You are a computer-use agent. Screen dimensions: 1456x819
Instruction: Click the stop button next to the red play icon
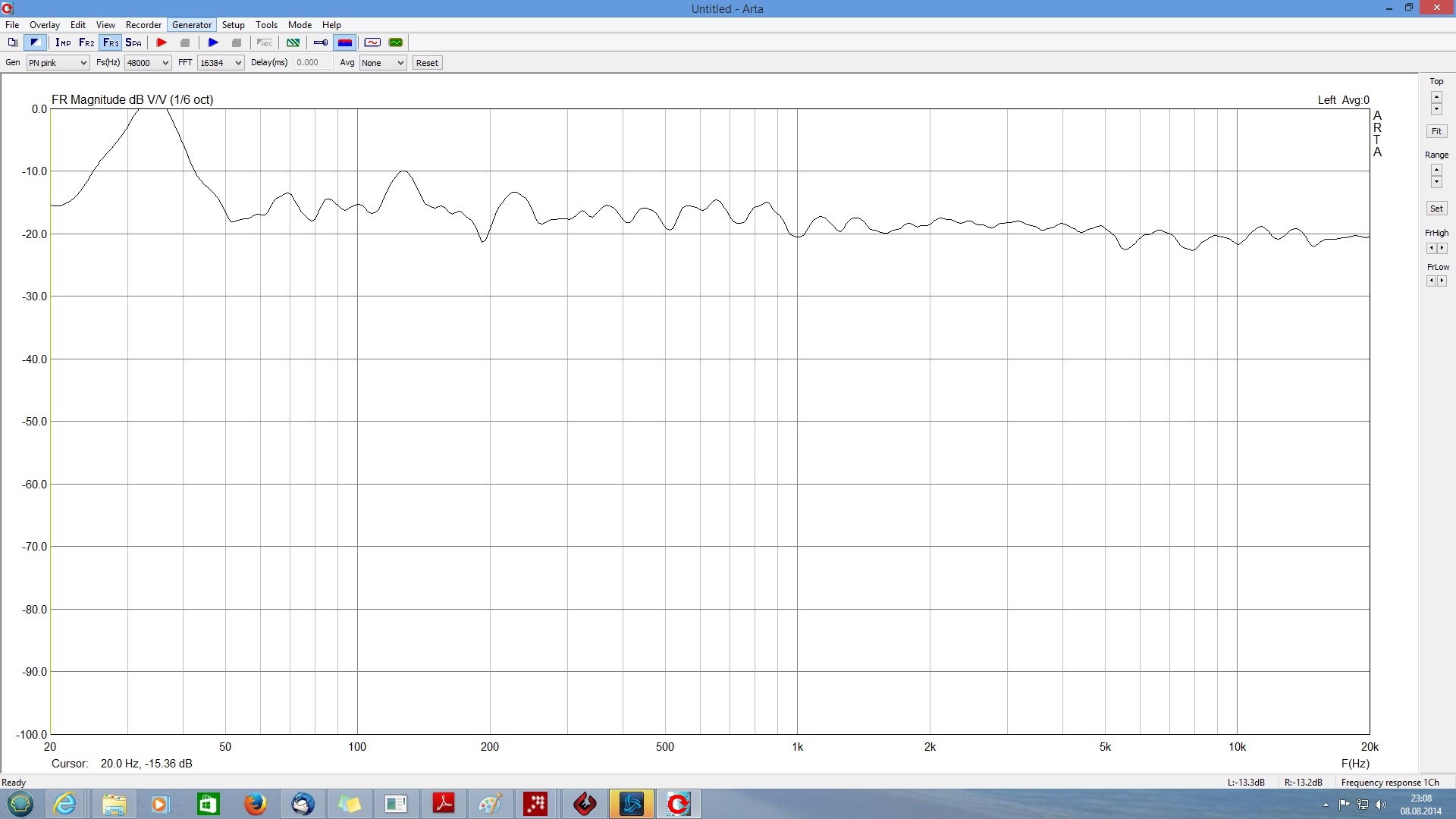[185, 42]
